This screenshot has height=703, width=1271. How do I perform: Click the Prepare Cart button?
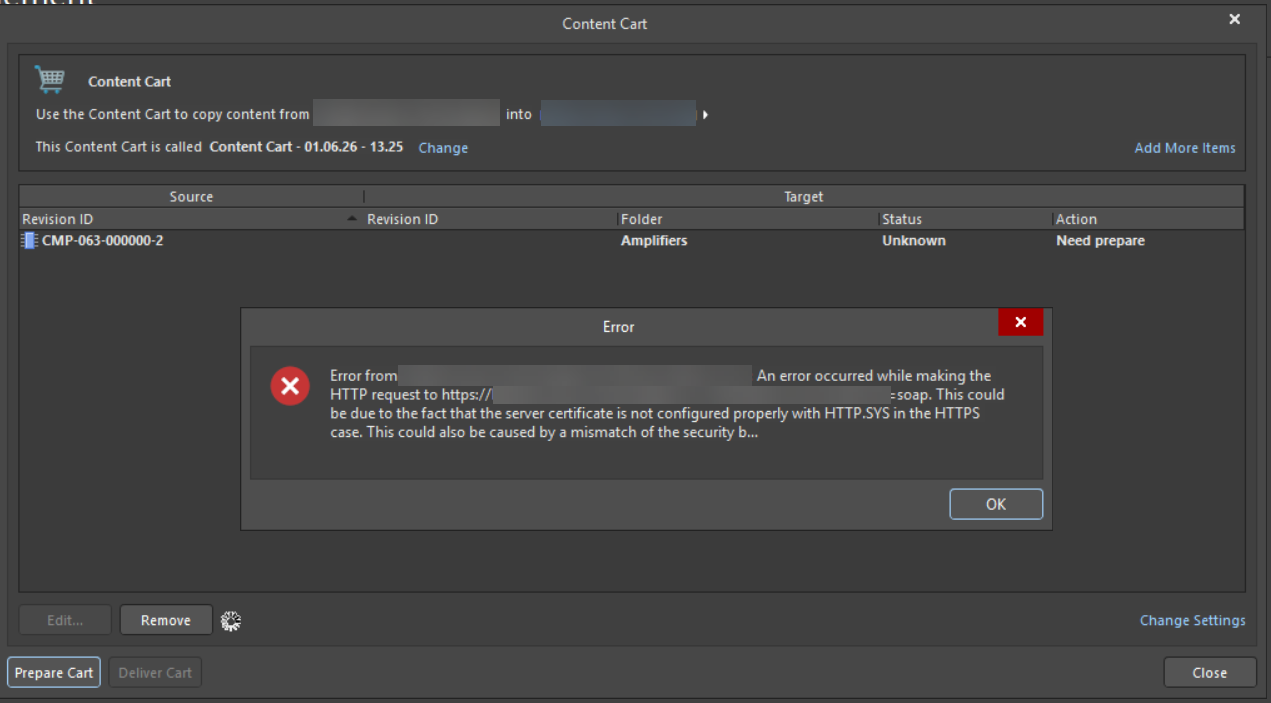click(54, 673)
